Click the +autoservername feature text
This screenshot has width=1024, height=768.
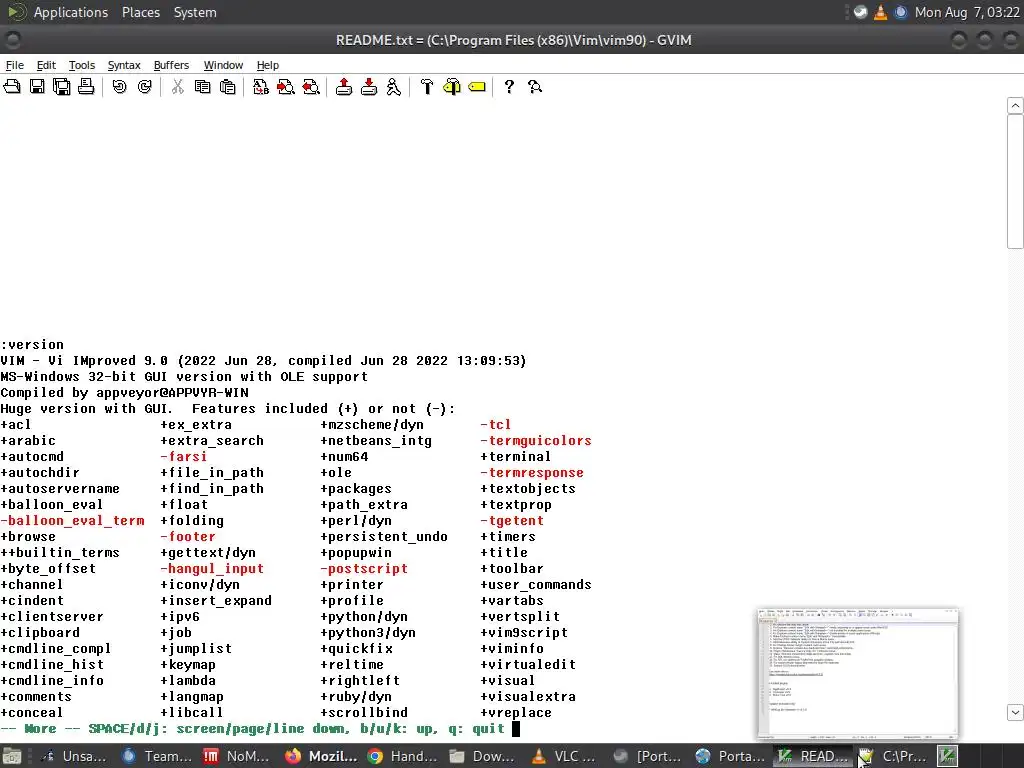click(x=60, y=488)
